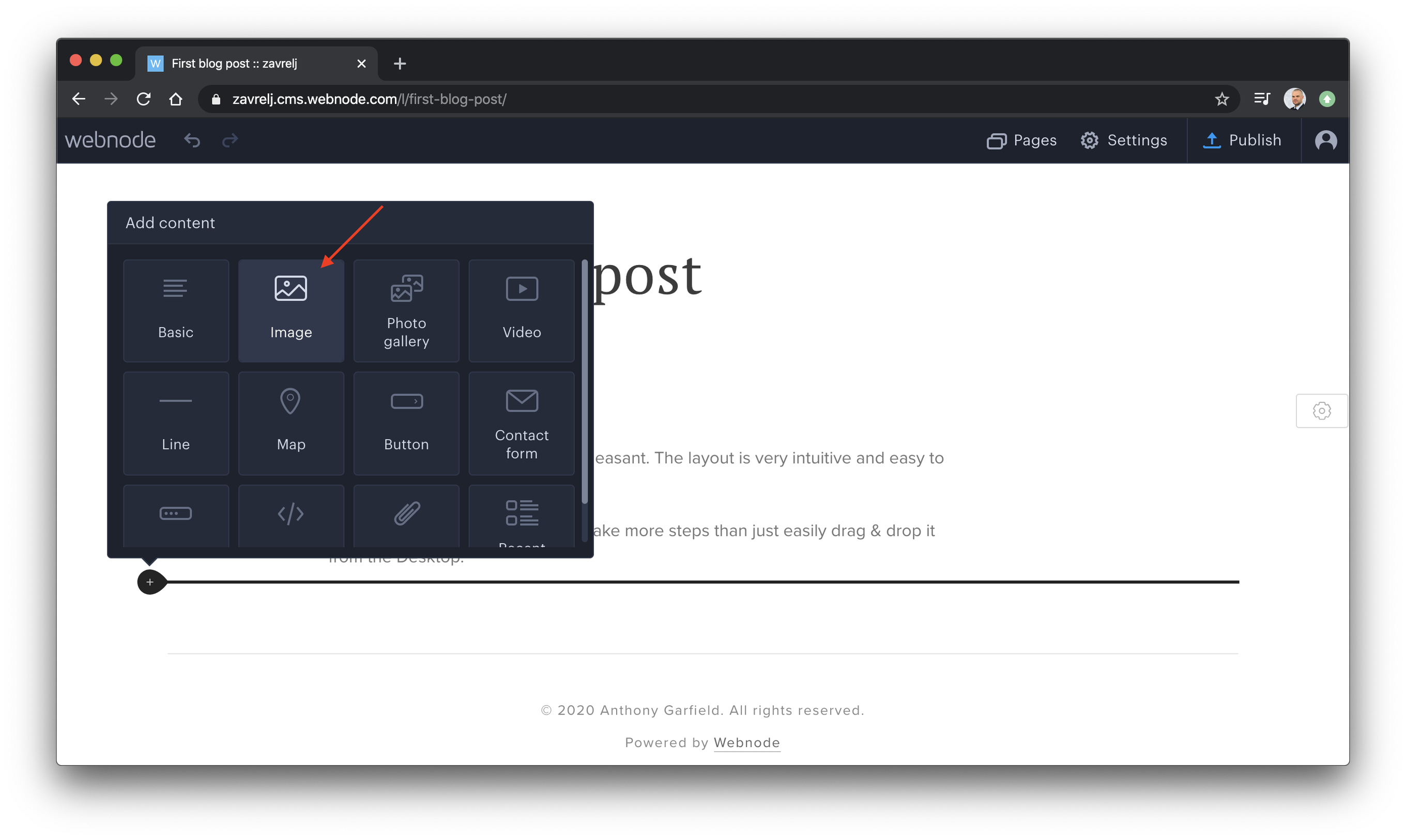1406x840 pixels.
Task: Go back in browser history
Action: [x=79, y=99]
